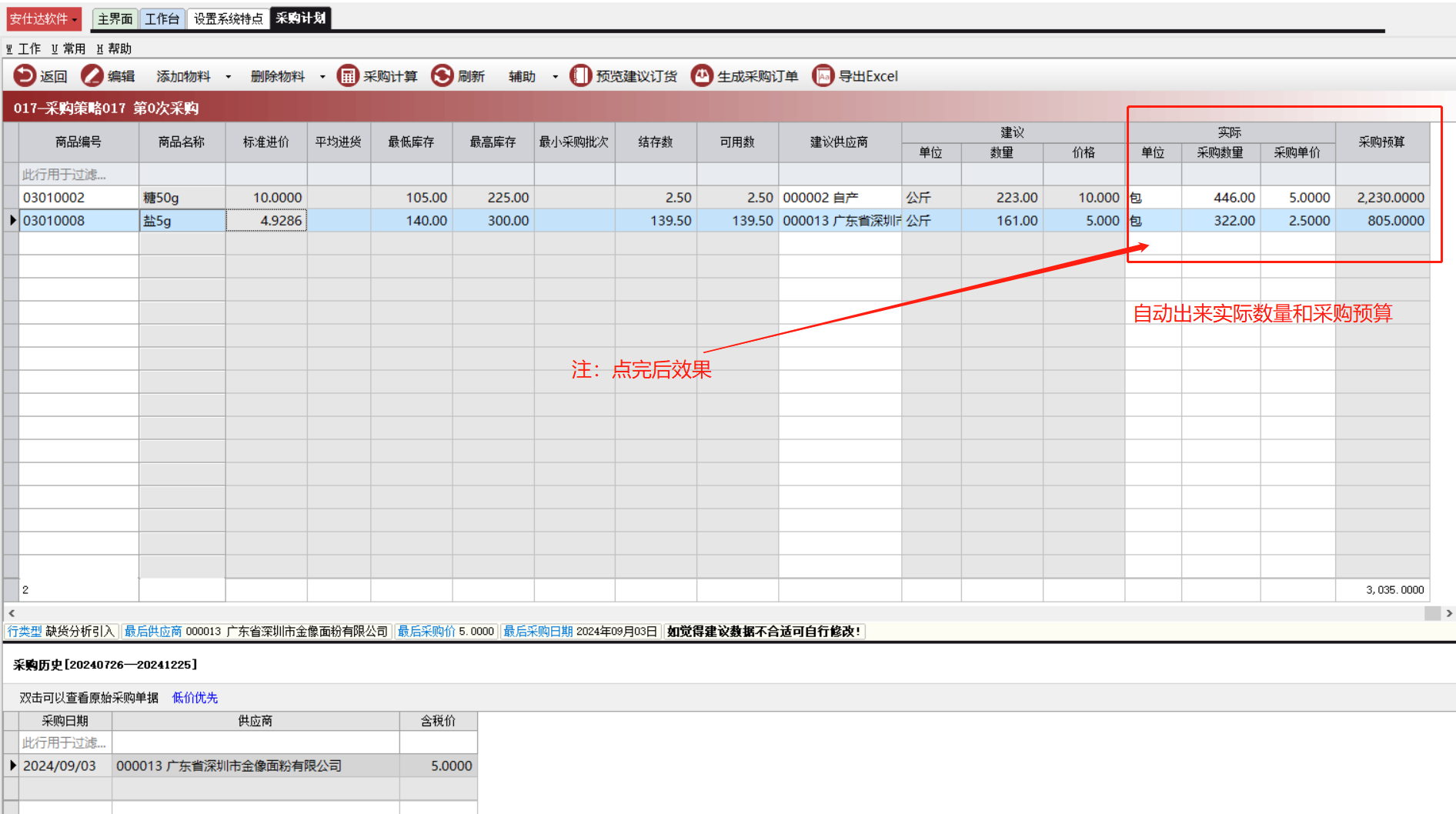1456x814 pixels.
Task: Open the 工作 menu
Action: pyautogui.click(x=24, y=48)
